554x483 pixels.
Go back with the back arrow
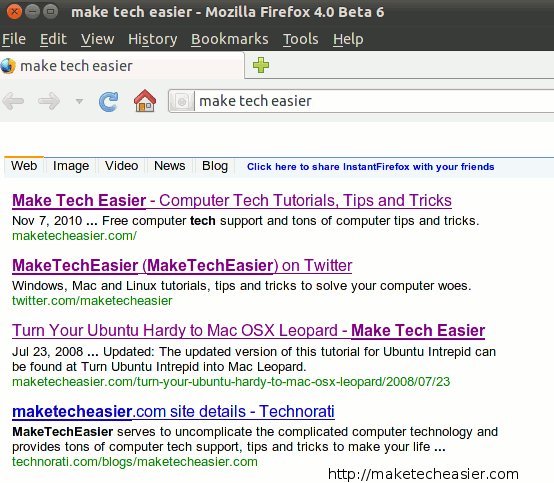pyautogui.click(x=13, y=101)
